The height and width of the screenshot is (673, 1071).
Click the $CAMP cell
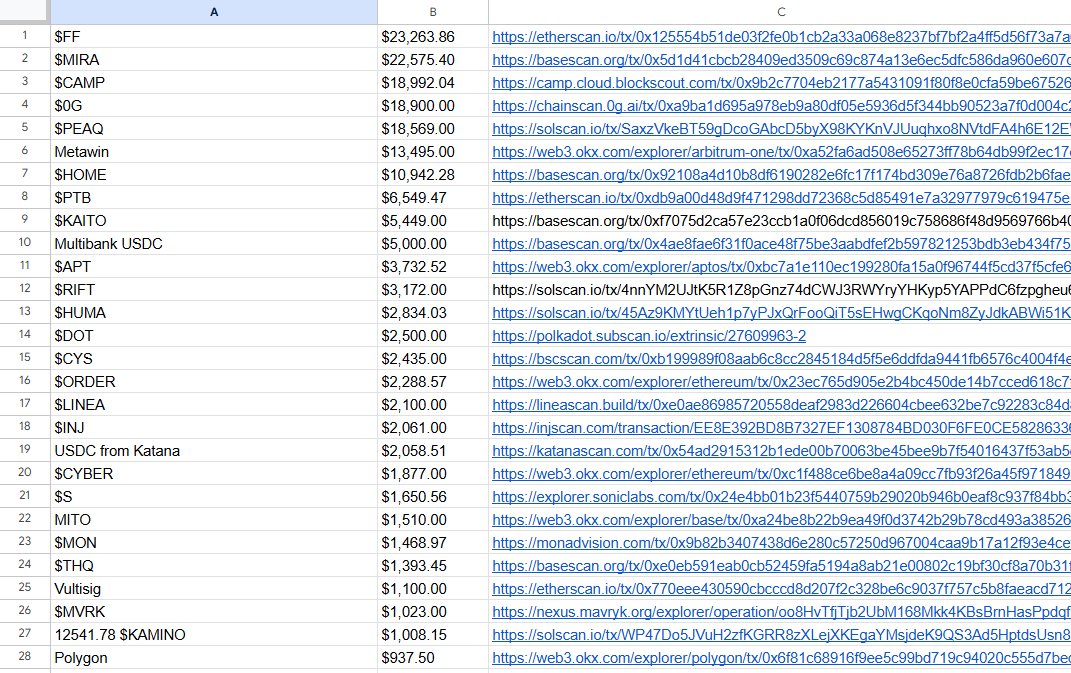click(214, 83)
